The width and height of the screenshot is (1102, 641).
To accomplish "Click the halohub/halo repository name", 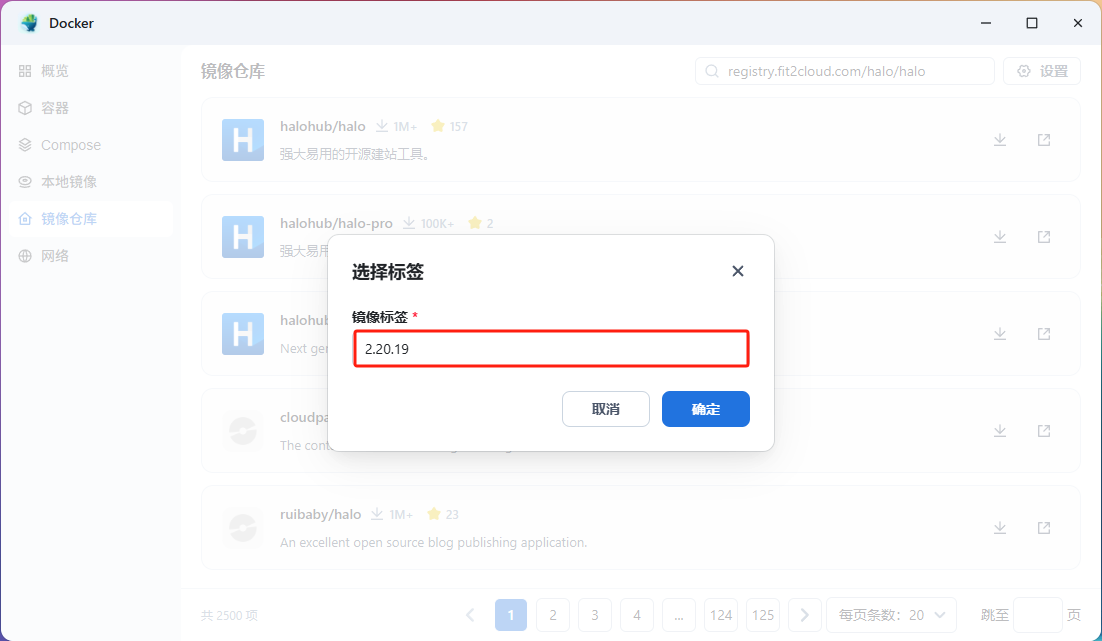I will click(x=323, y=127).
